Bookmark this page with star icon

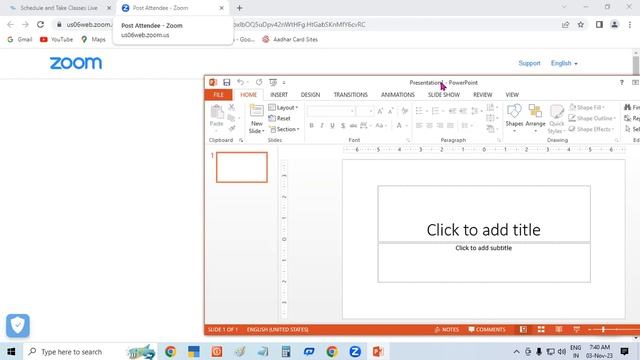tap(580, 24)
